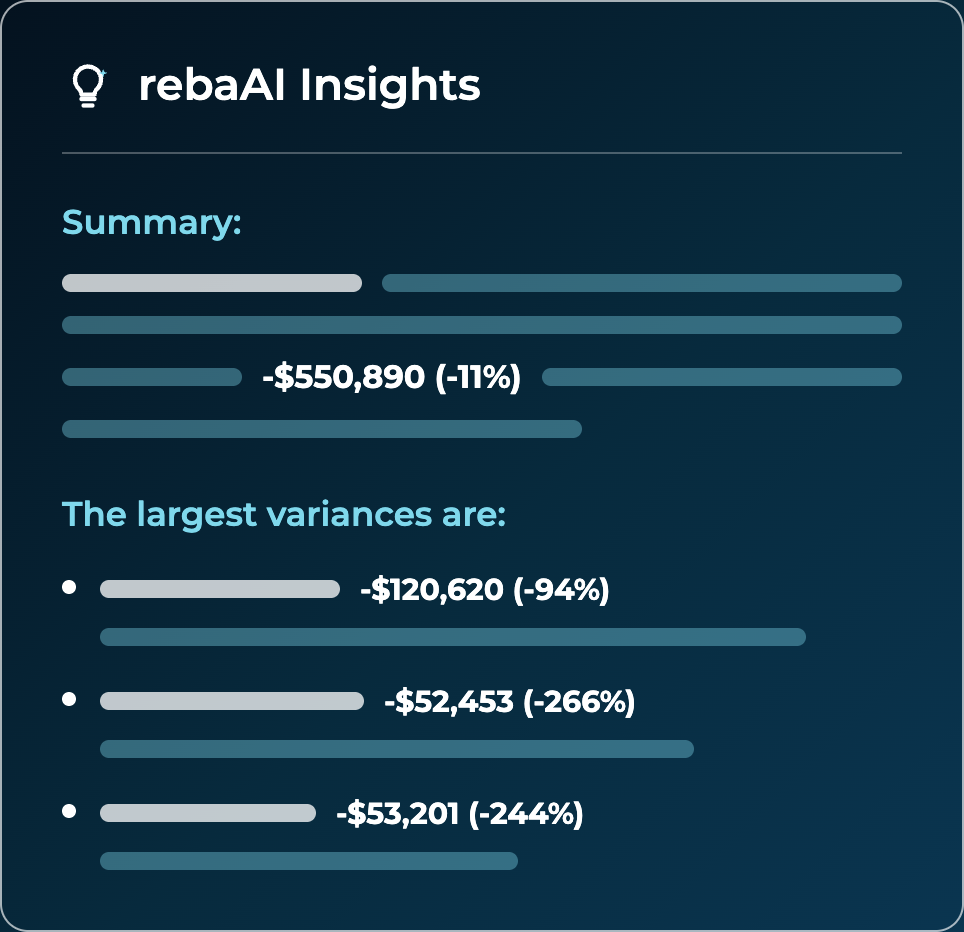The width and height of the screenshot is (964, 932).
Task: Click the bullet beside the -$53,201 variance
Action: (x=69, y=811)
